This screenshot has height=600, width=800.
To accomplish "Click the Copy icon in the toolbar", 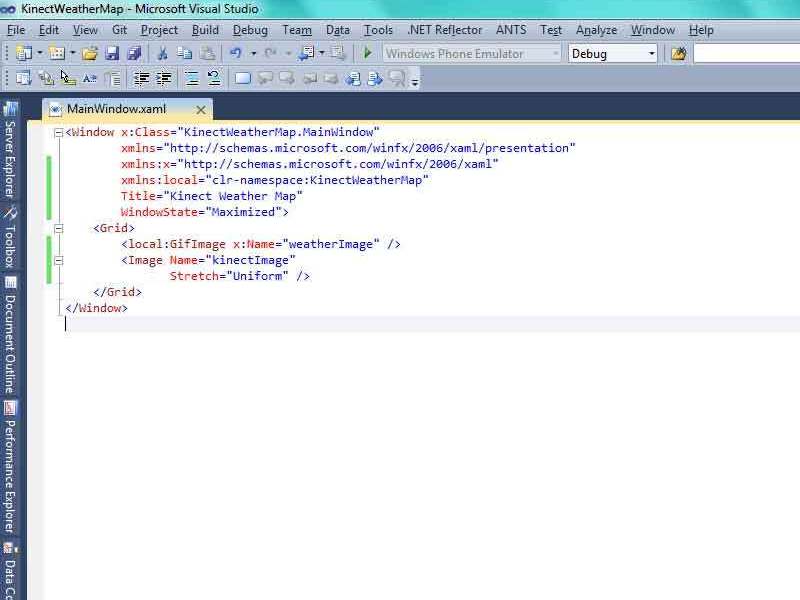I will tap(184, 53).
